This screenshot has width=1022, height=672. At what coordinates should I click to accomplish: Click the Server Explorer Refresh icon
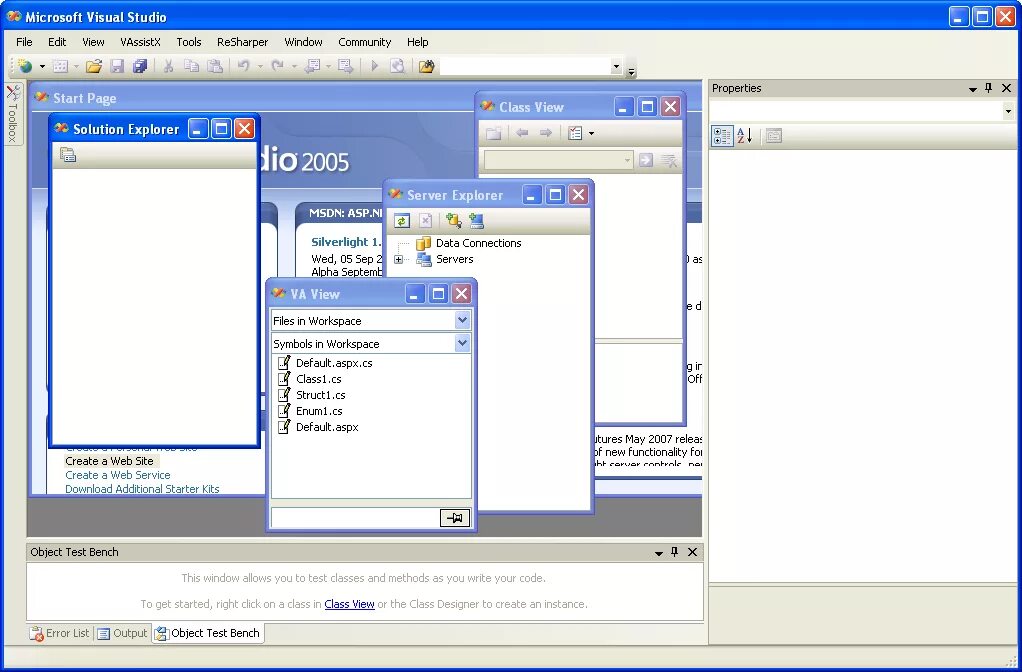click(x=402, y=221)
